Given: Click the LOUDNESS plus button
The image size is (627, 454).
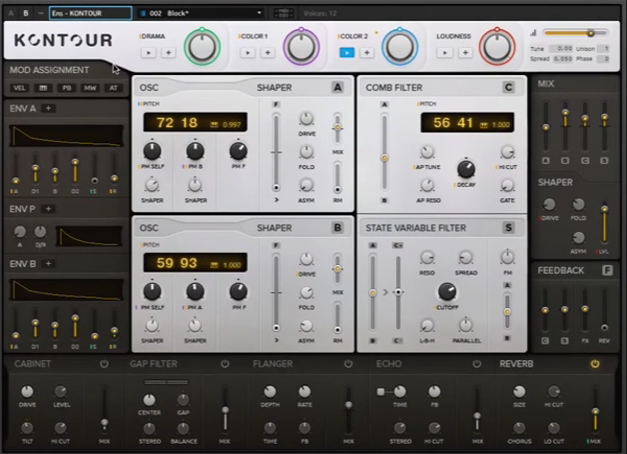Looking at the screenshot, I should [465, 52].
